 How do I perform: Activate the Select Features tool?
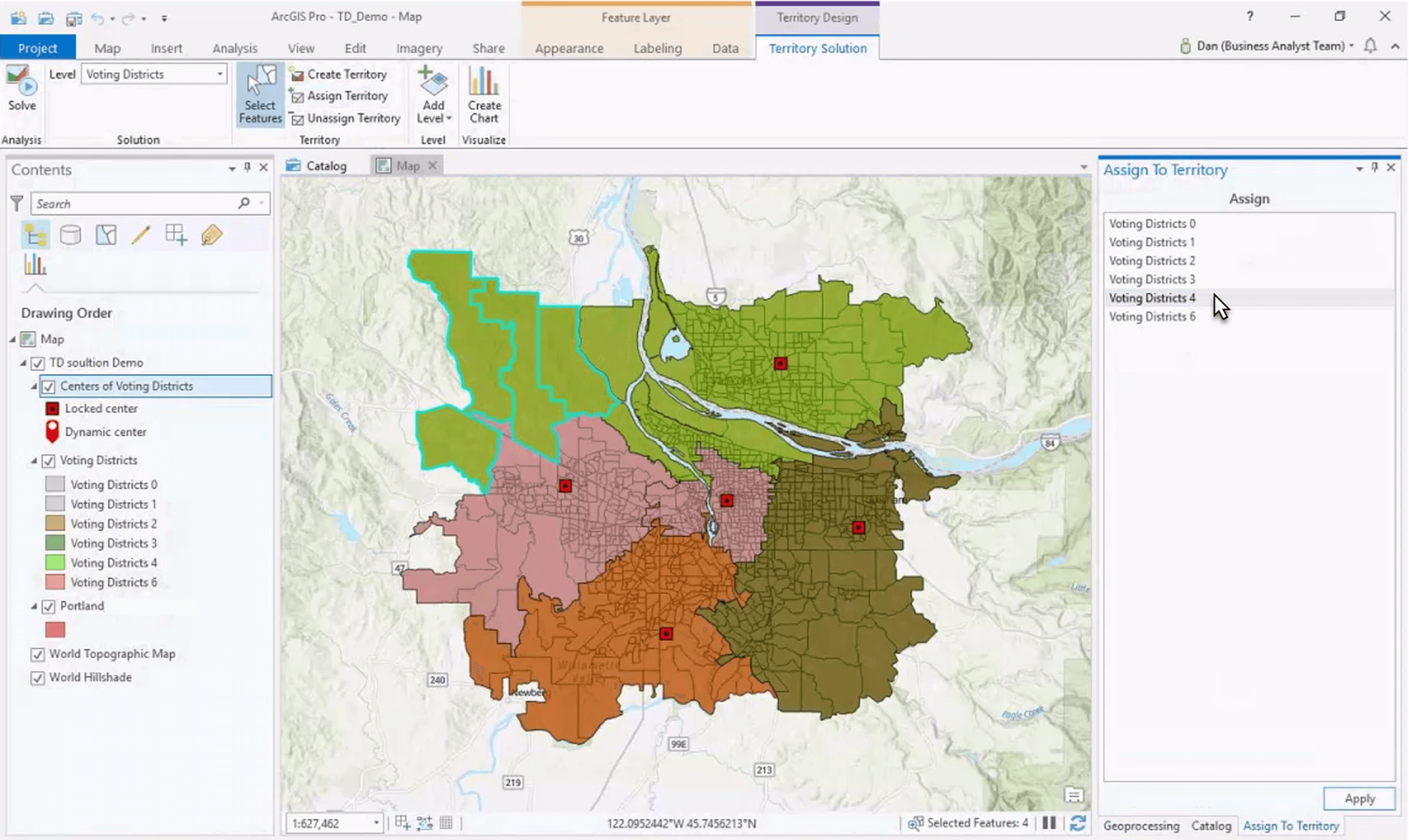click(259, 93)
